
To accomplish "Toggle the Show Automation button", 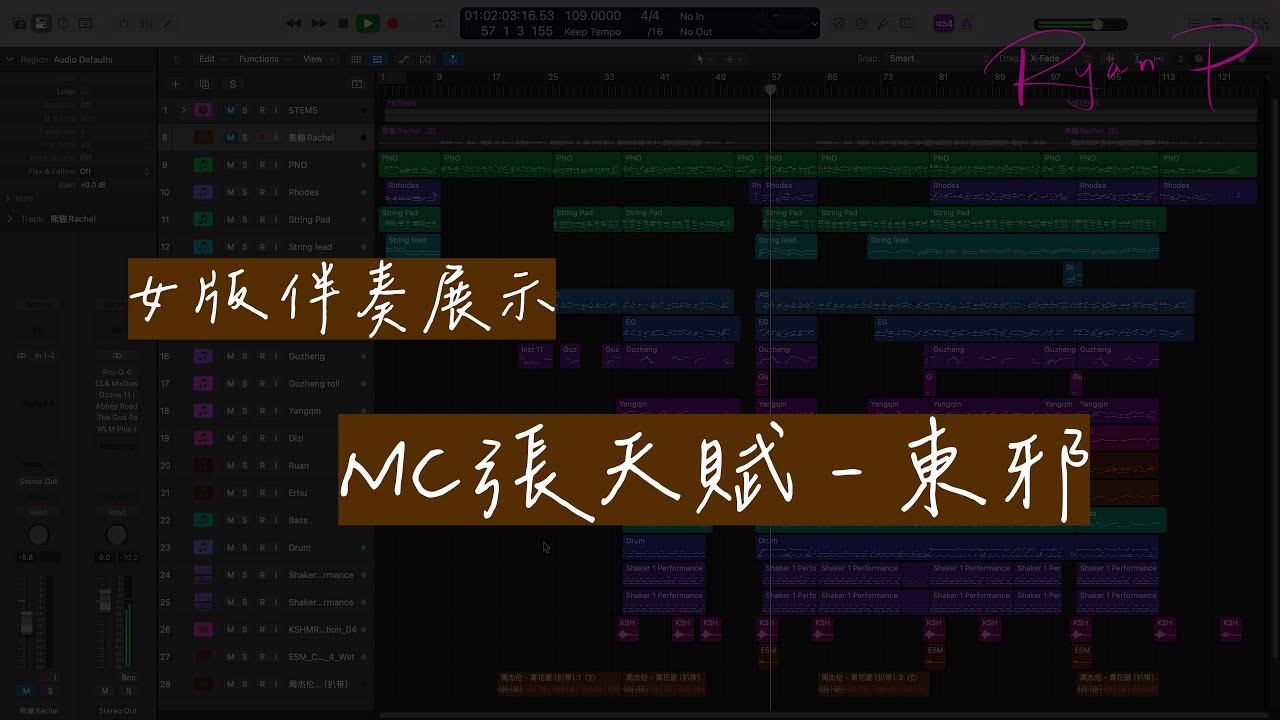I will click(403, 59).
